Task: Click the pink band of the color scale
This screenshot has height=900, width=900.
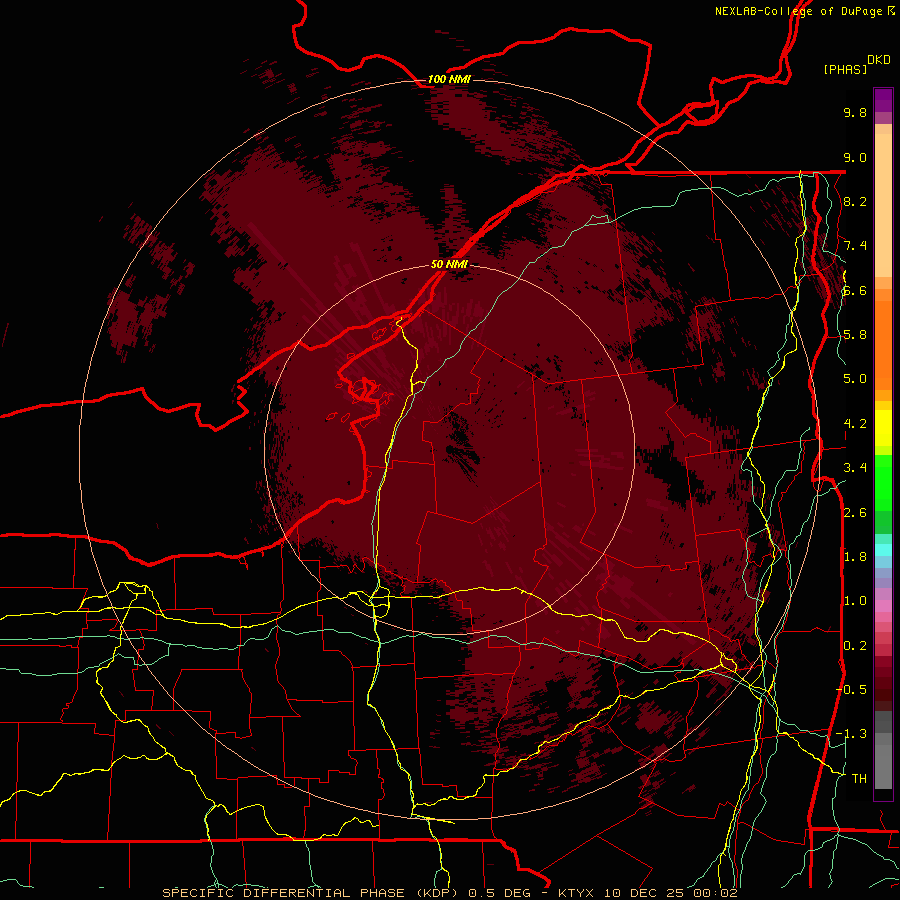Action: 883,606
